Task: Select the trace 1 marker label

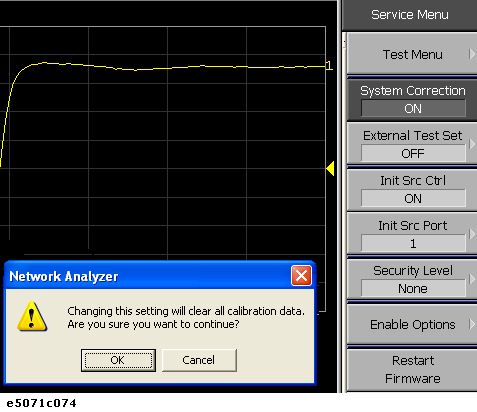Action: tap(329, 66)
